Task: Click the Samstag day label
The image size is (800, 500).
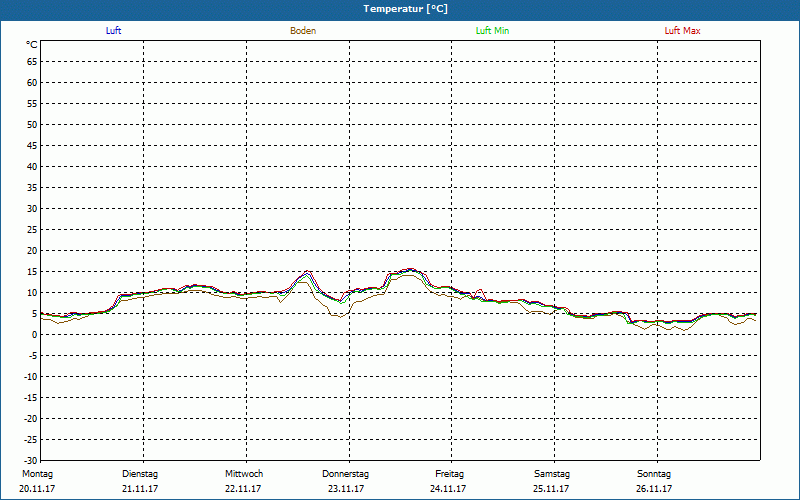Action: click(x=552, y=474)
